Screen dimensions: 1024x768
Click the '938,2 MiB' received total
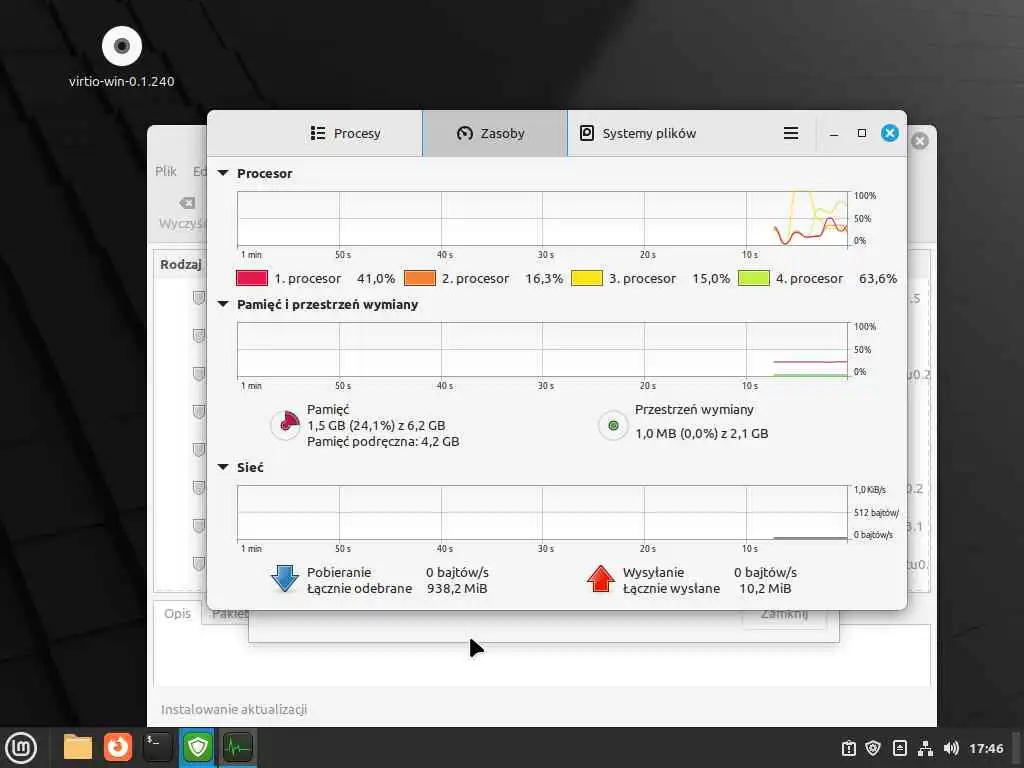457,588
